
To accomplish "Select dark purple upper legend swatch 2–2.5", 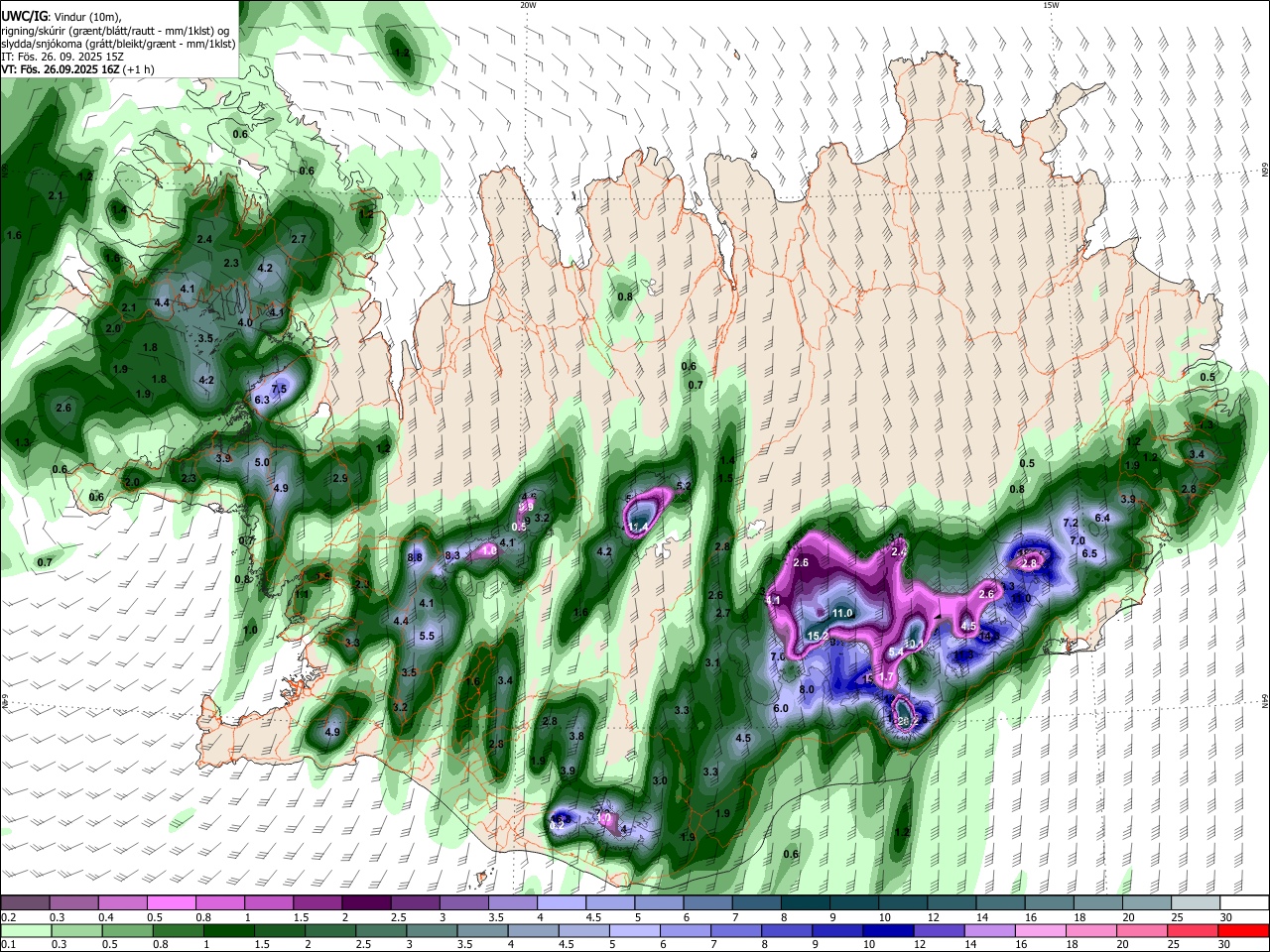I will pyautogui.click(x=366, y=902).
